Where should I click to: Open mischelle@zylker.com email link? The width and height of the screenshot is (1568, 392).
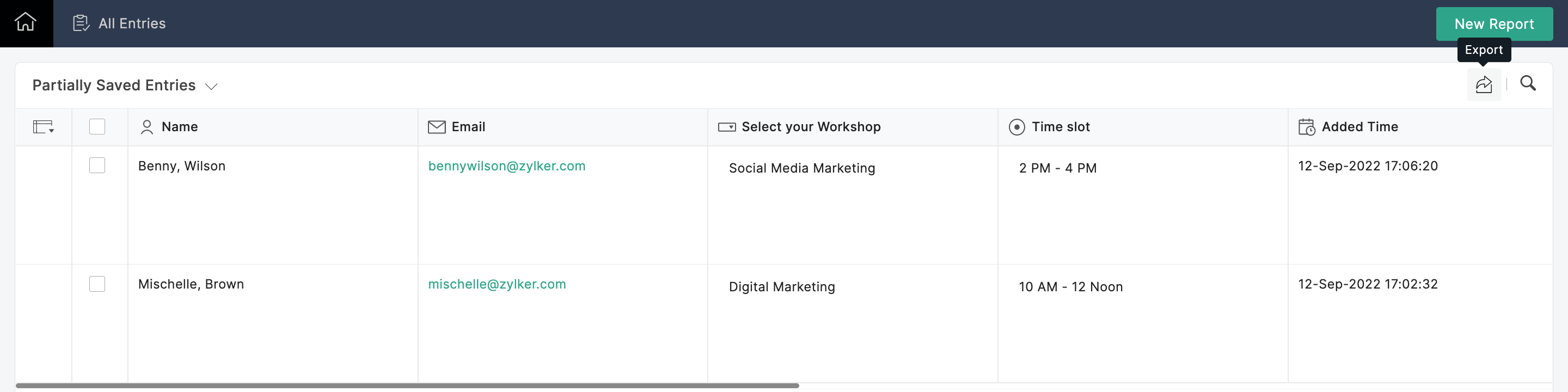[497, 284]
